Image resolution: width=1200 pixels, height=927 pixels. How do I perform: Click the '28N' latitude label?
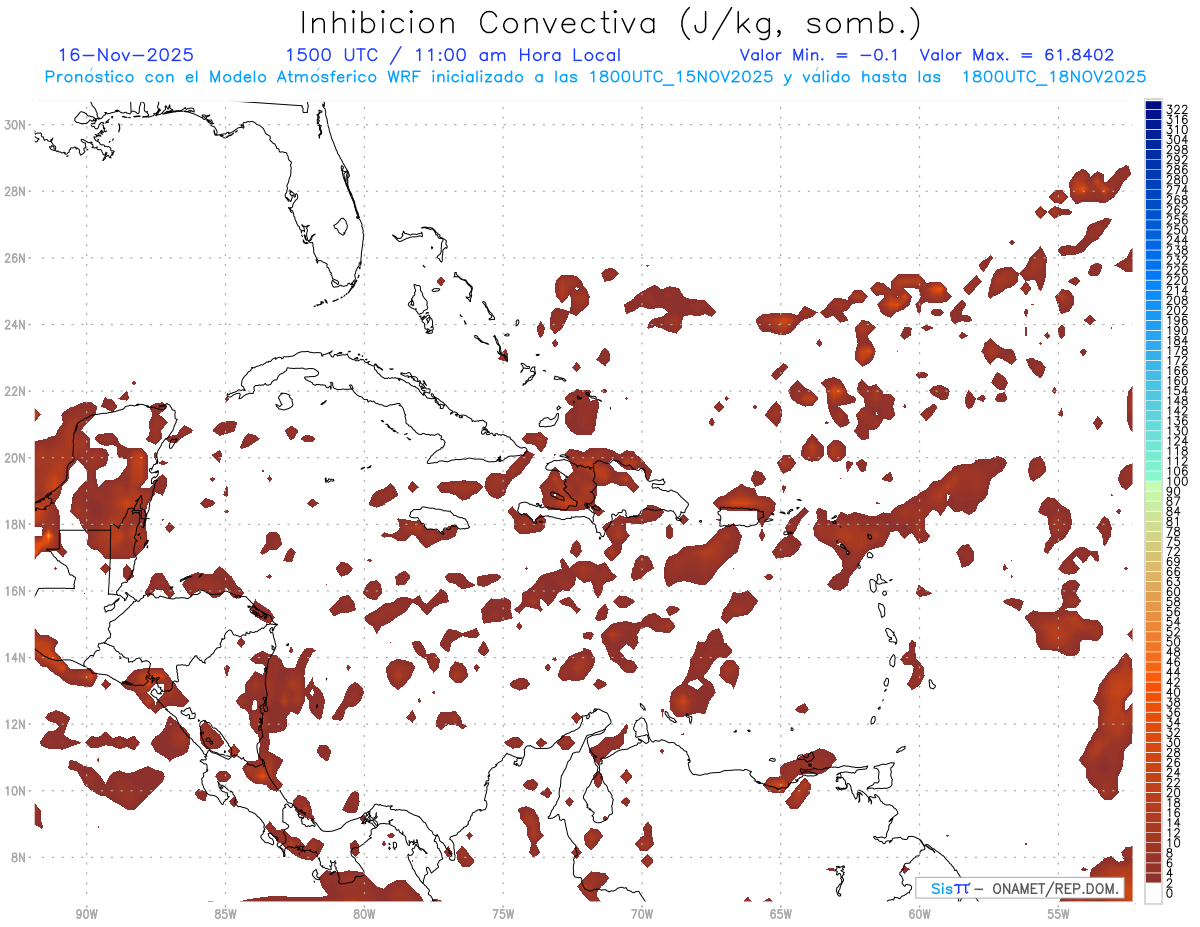tap(15, 191)
